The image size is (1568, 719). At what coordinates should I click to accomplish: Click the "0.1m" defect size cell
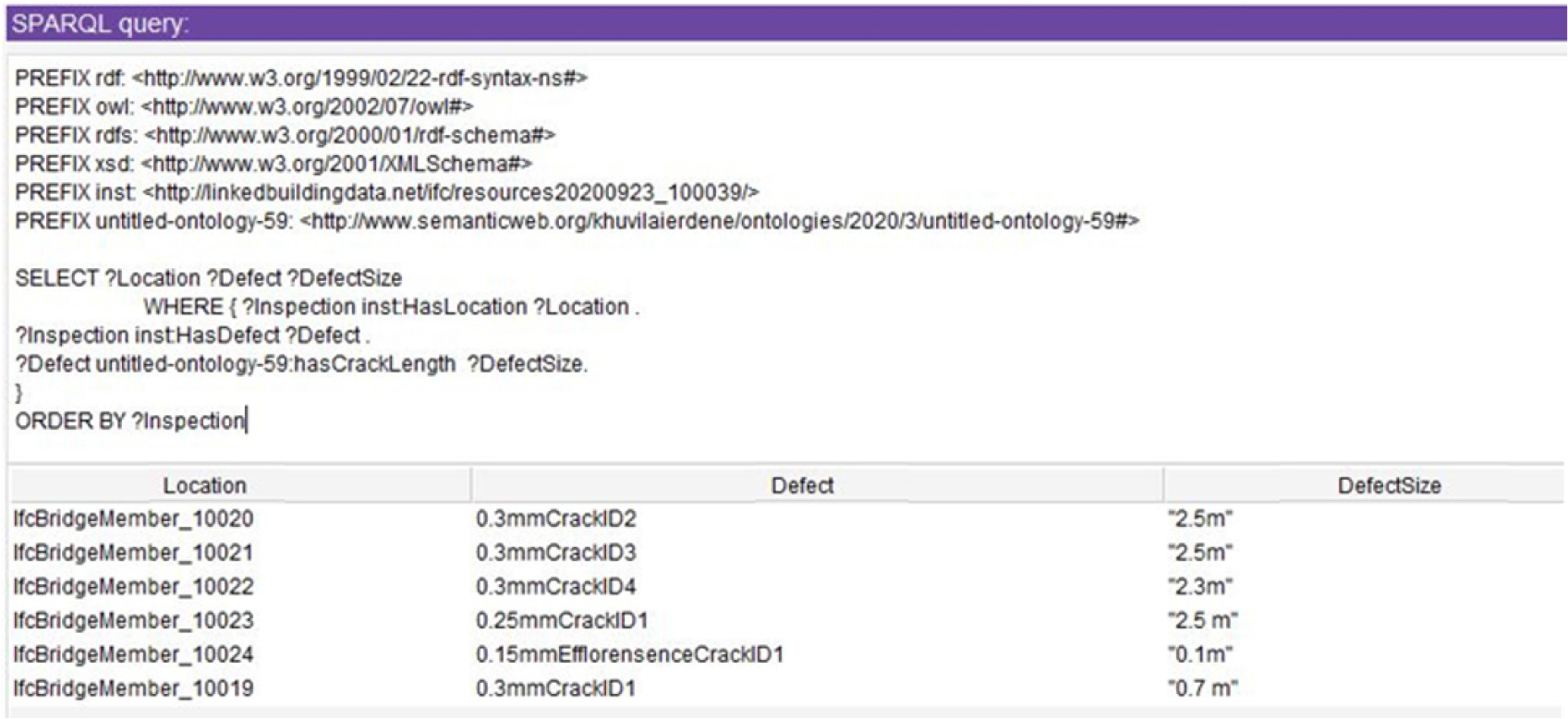[1199, 654]
